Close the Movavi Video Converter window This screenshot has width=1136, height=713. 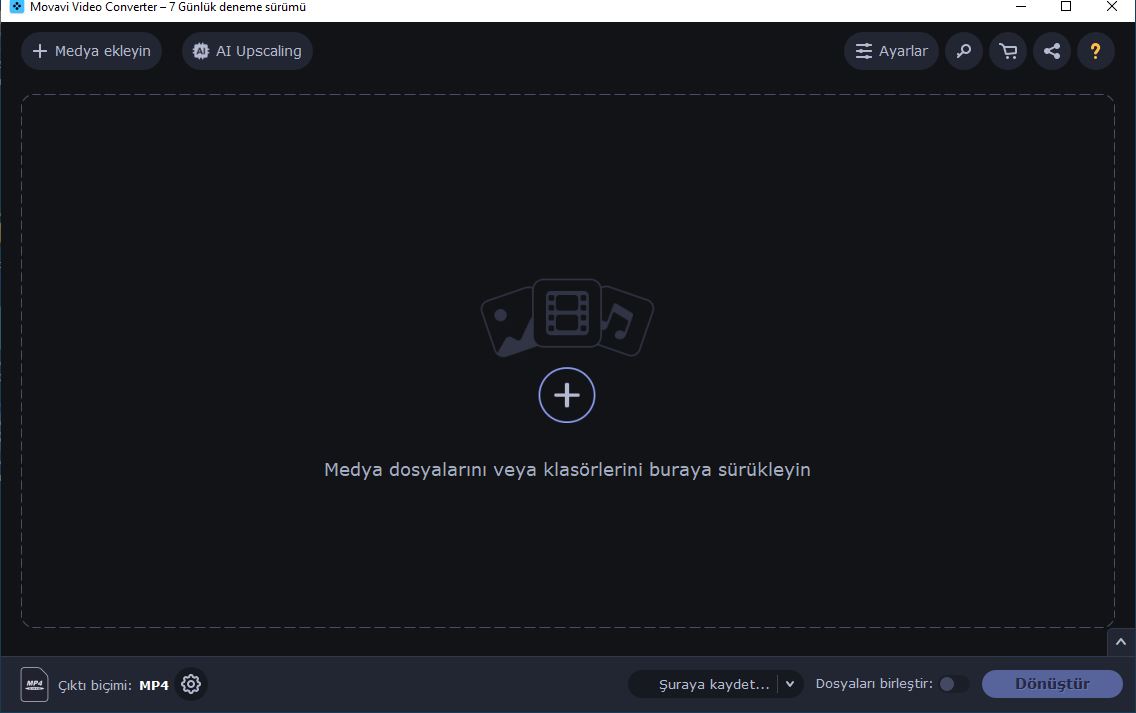click(1111, 7)
